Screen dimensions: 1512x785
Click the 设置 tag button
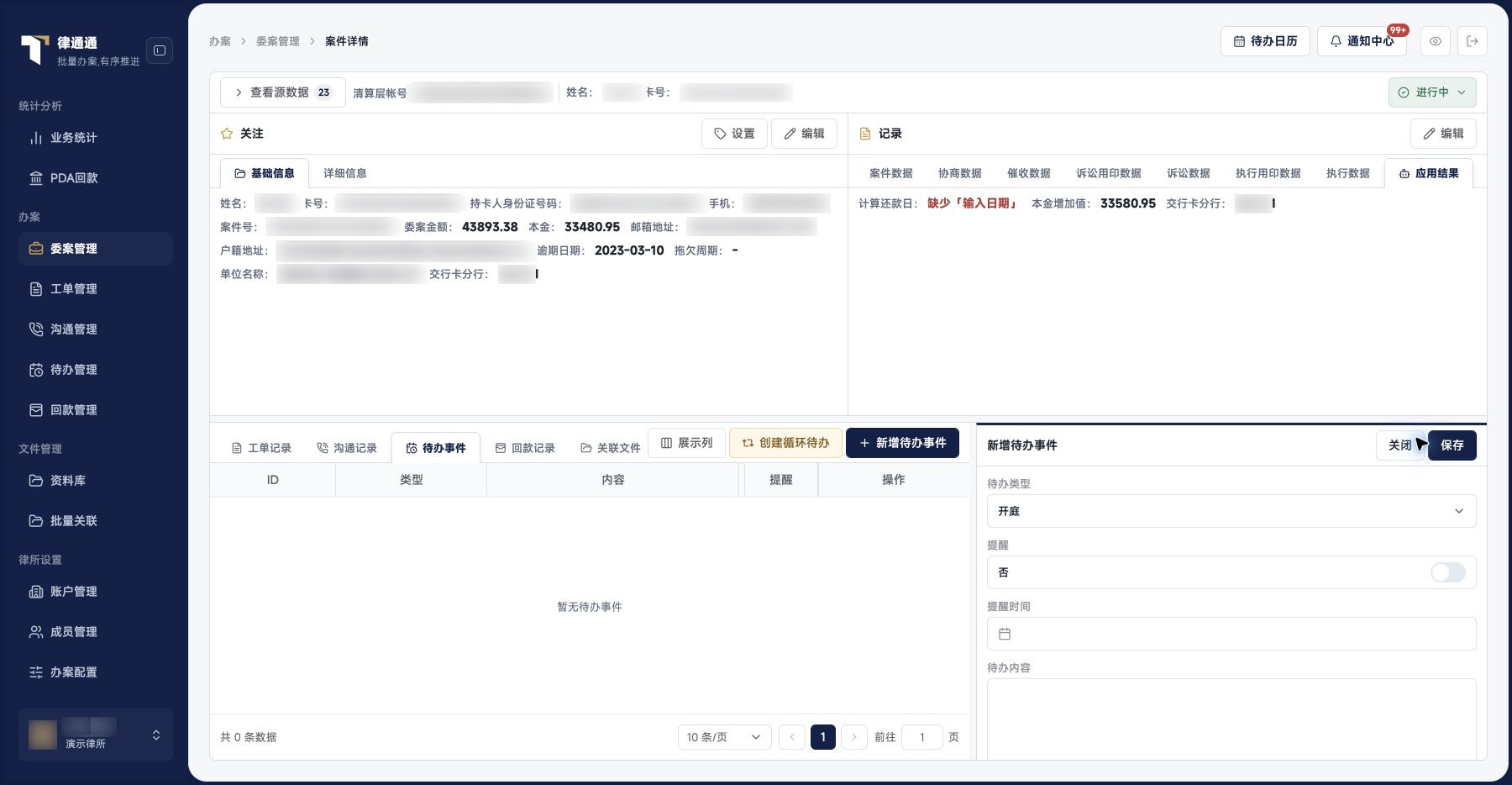click(734, 134)
